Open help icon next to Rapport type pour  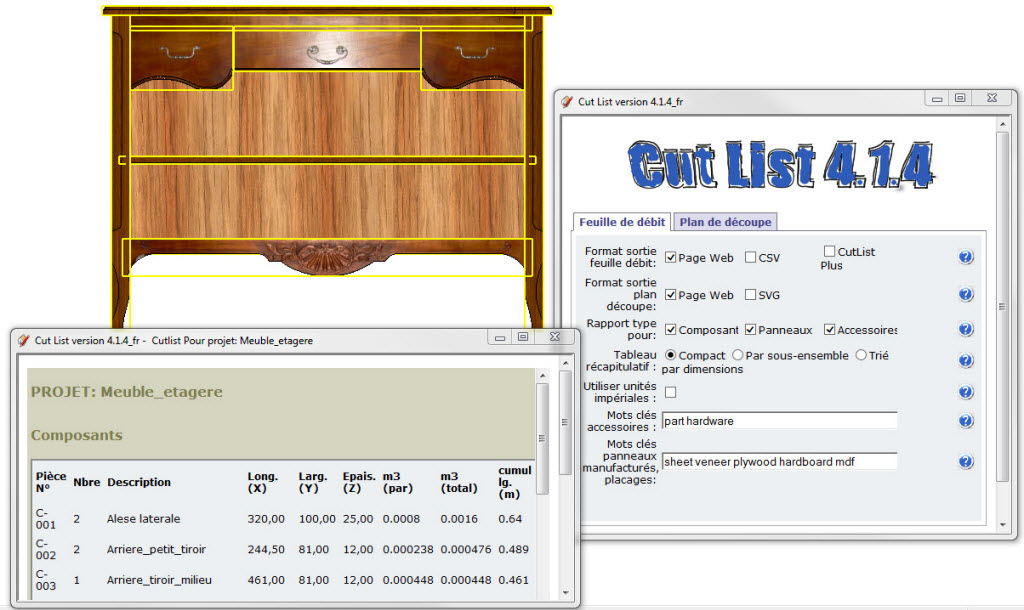coord(965,330)
